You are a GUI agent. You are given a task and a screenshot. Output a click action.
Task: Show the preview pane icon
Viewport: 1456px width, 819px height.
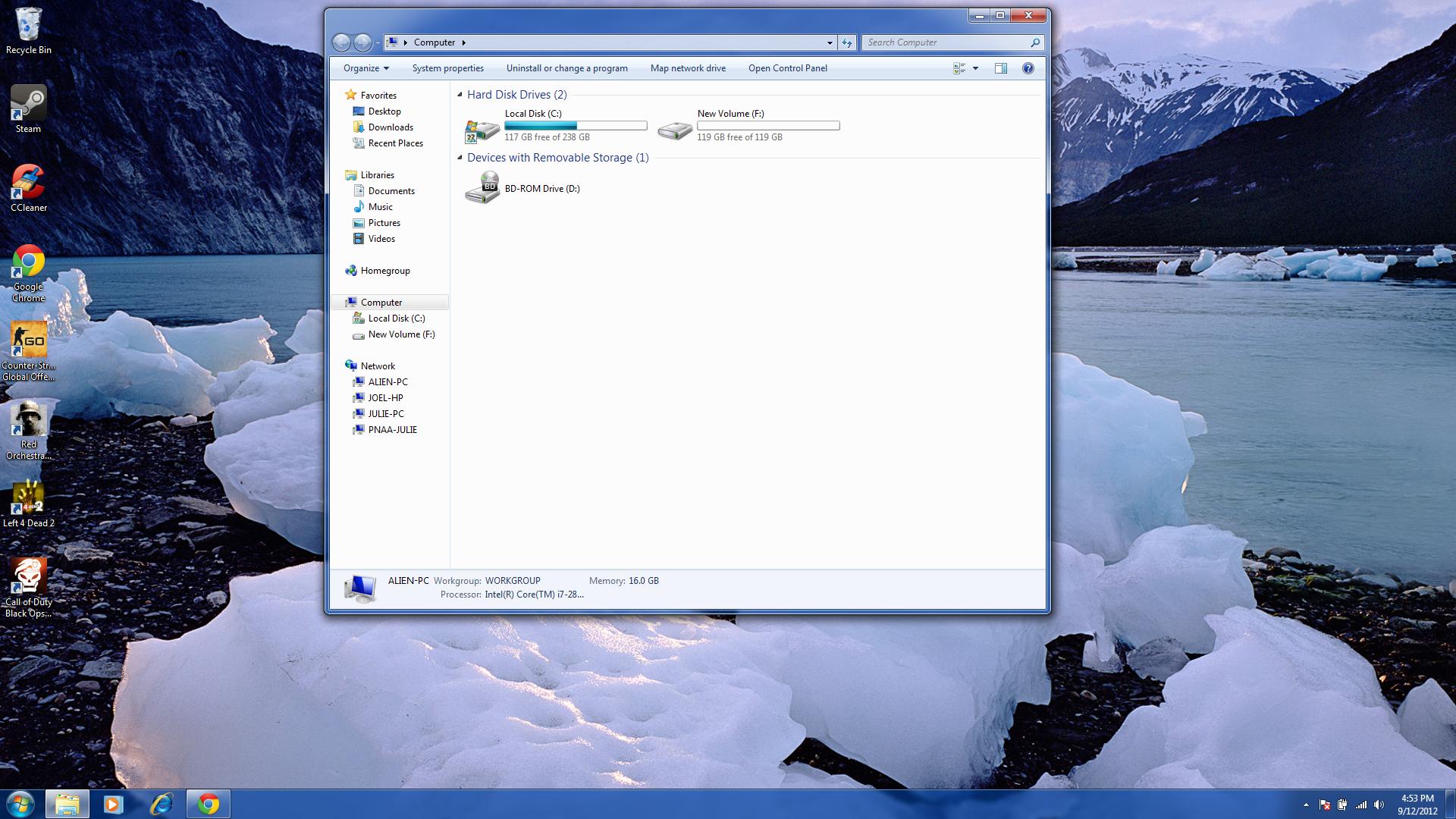(x=1000, y=68)
